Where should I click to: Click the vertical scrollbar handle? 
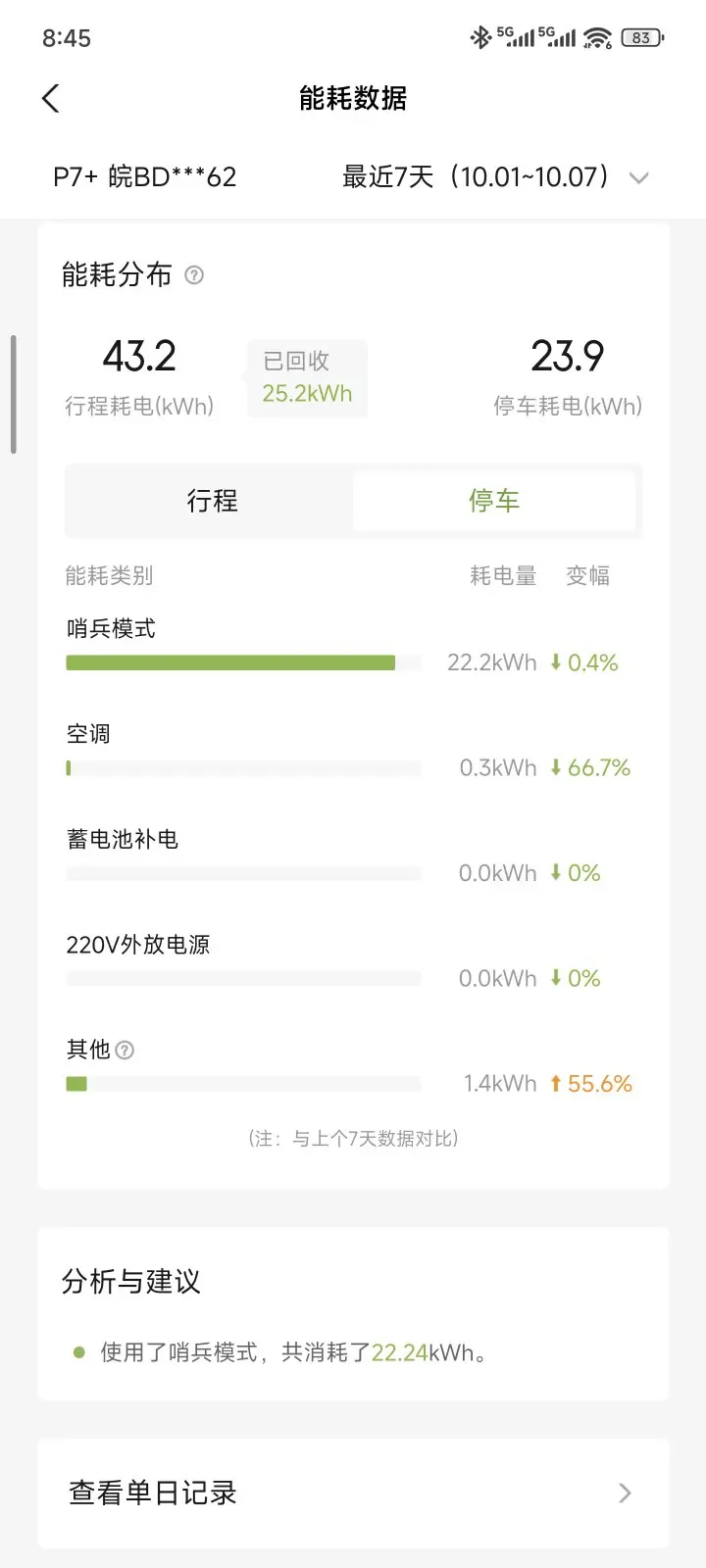(13, 394)
